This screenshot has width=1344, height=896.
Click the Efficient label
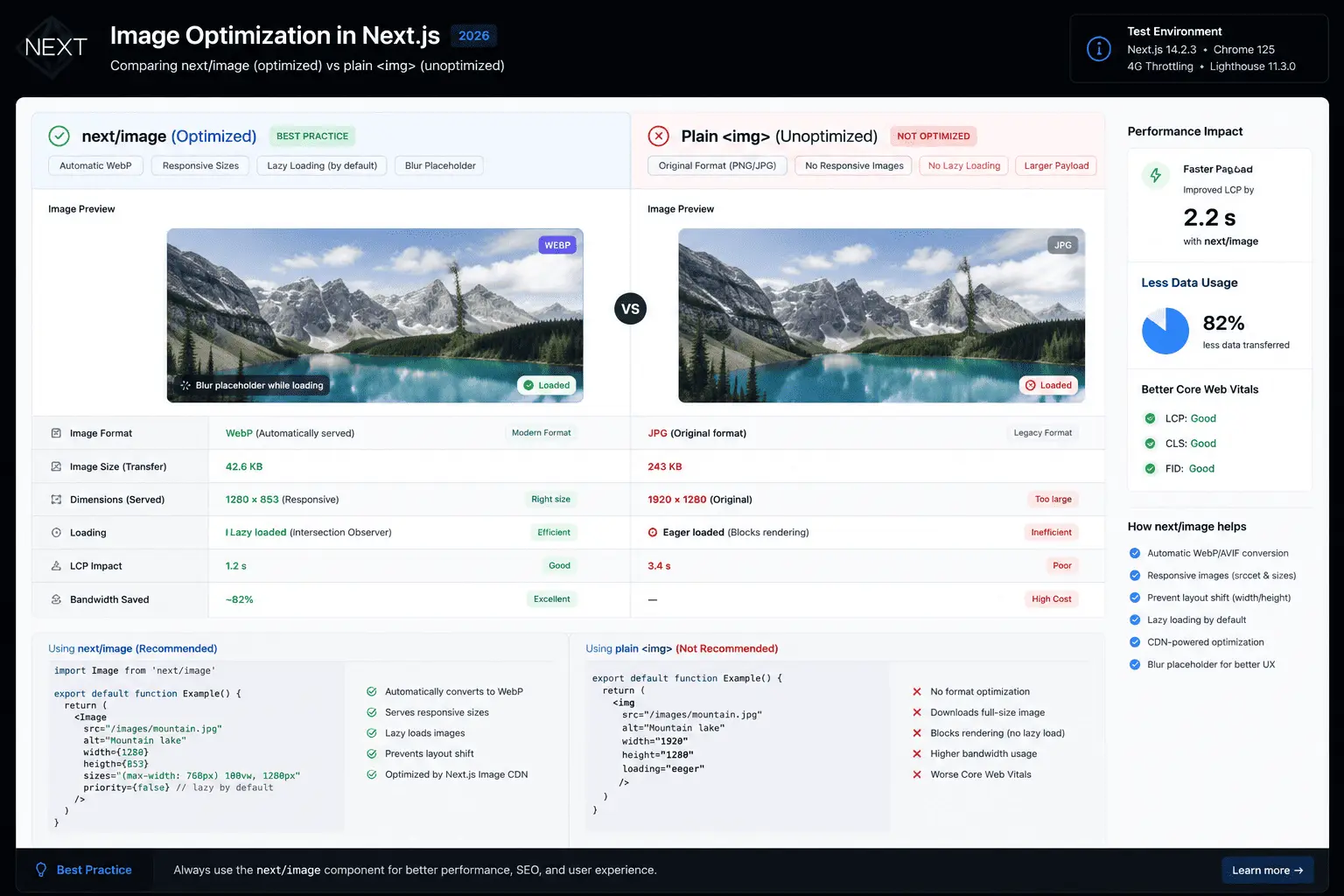554,532
